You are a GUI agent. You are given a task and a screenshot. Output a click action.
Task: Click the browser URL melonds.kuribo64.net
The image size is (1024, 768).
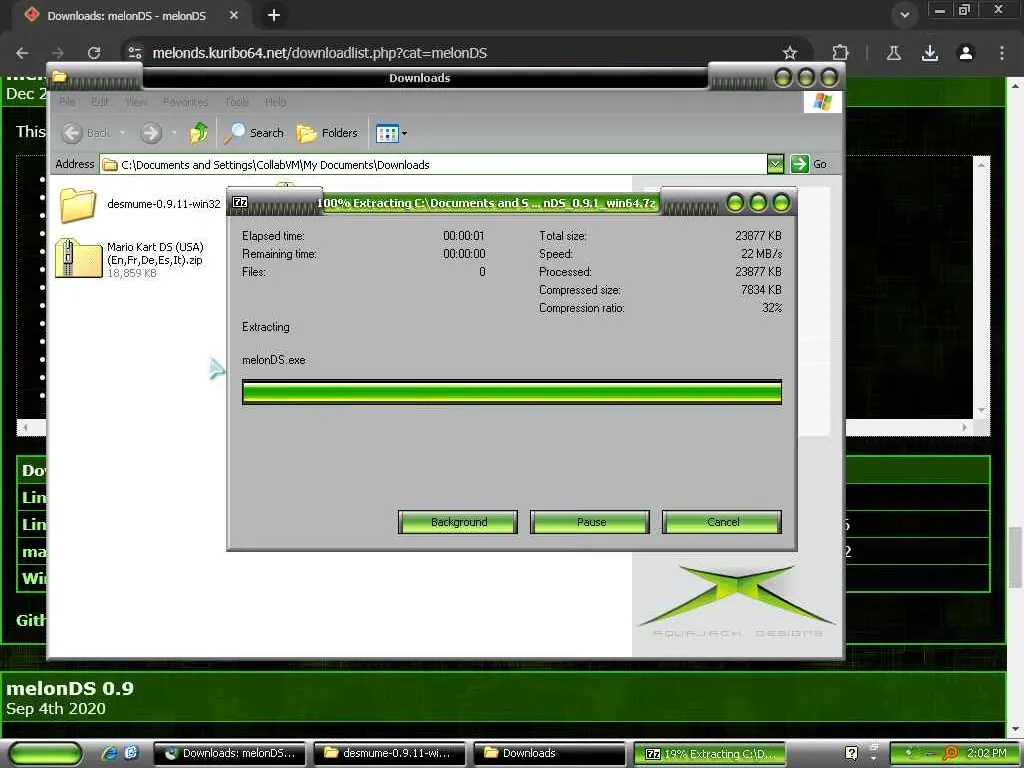click(x=320, y=53)
